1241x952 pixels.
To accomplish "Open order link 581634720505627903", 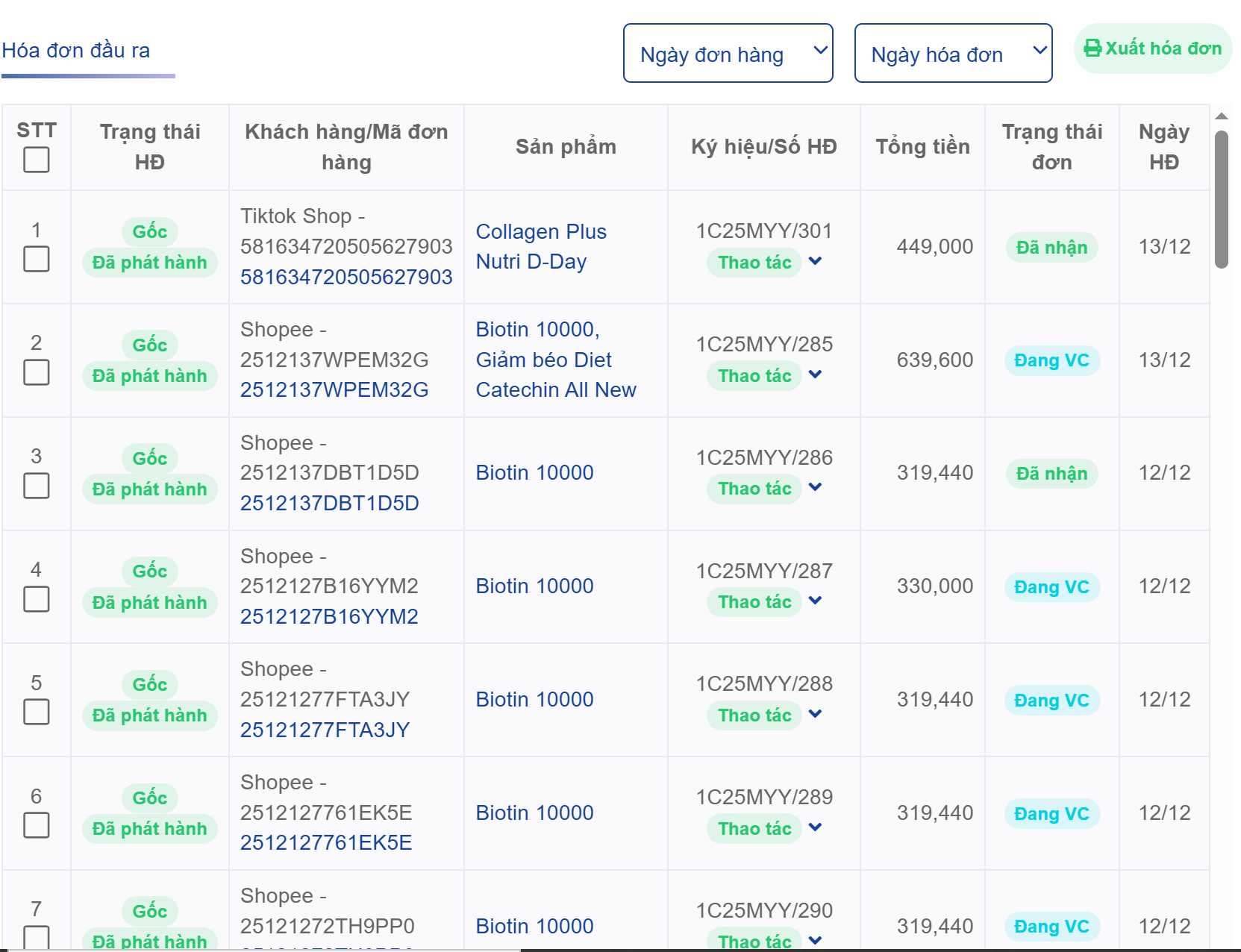I will [346, 276].
